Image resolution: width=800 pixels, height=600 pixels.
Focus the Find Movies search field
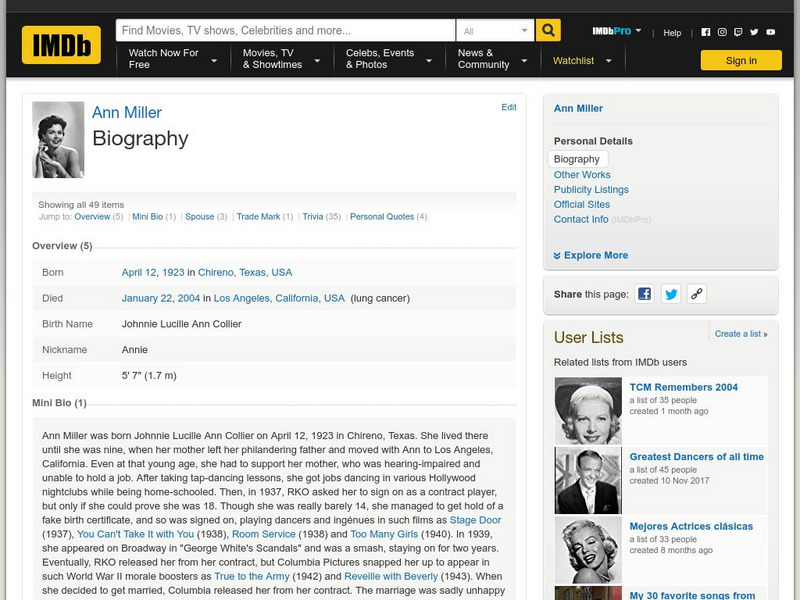click(x=286, y=31)
